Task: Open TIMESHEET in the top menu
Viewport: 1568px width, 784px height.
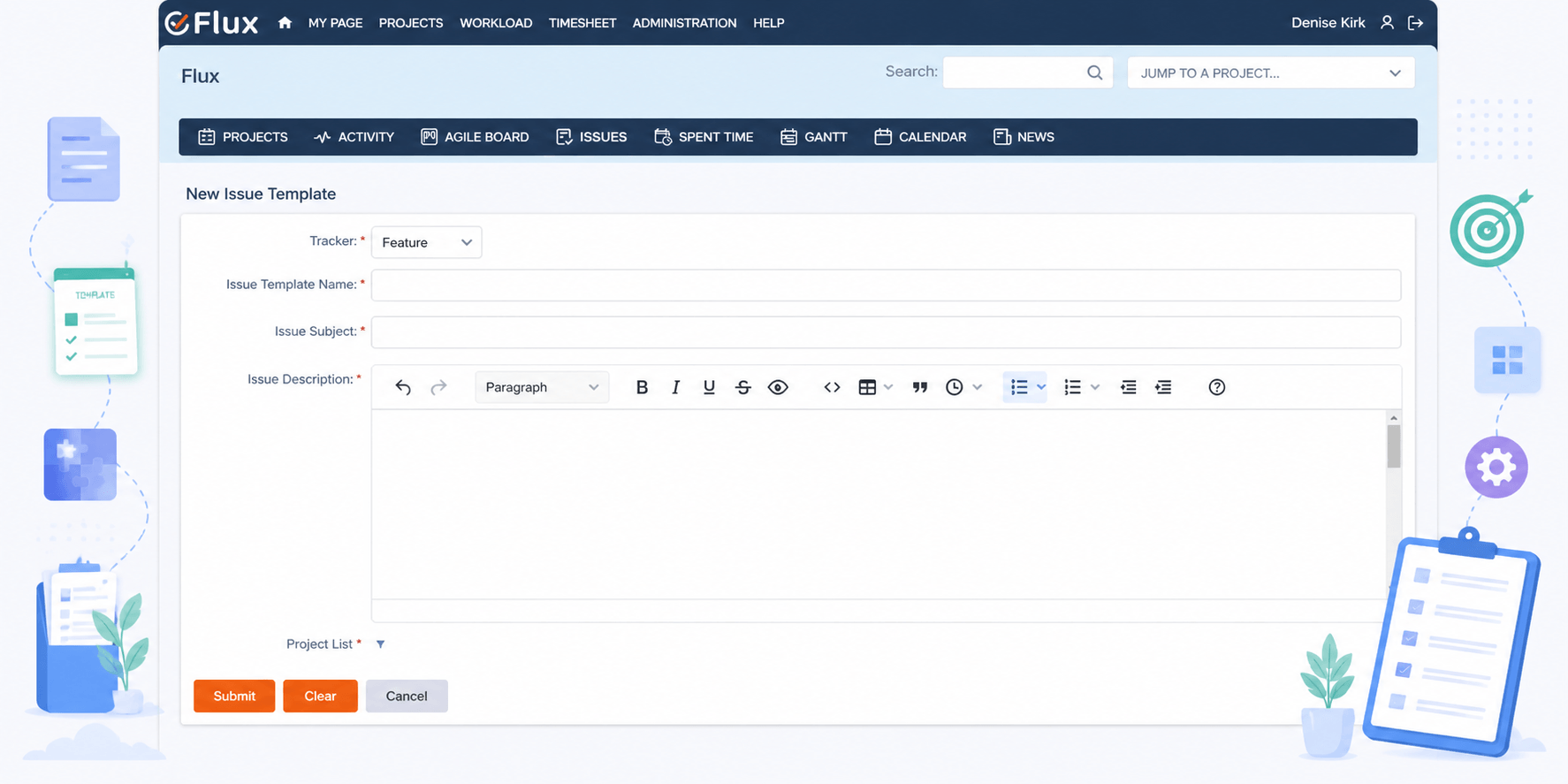Action: (x=582, y=23)
